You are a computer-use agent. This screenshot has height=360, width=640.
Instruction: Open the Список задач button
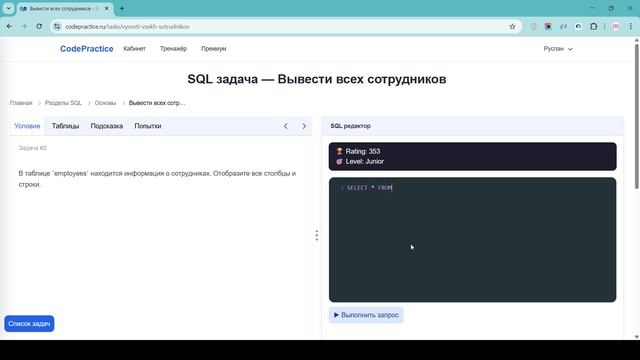[x=29, y=324]
